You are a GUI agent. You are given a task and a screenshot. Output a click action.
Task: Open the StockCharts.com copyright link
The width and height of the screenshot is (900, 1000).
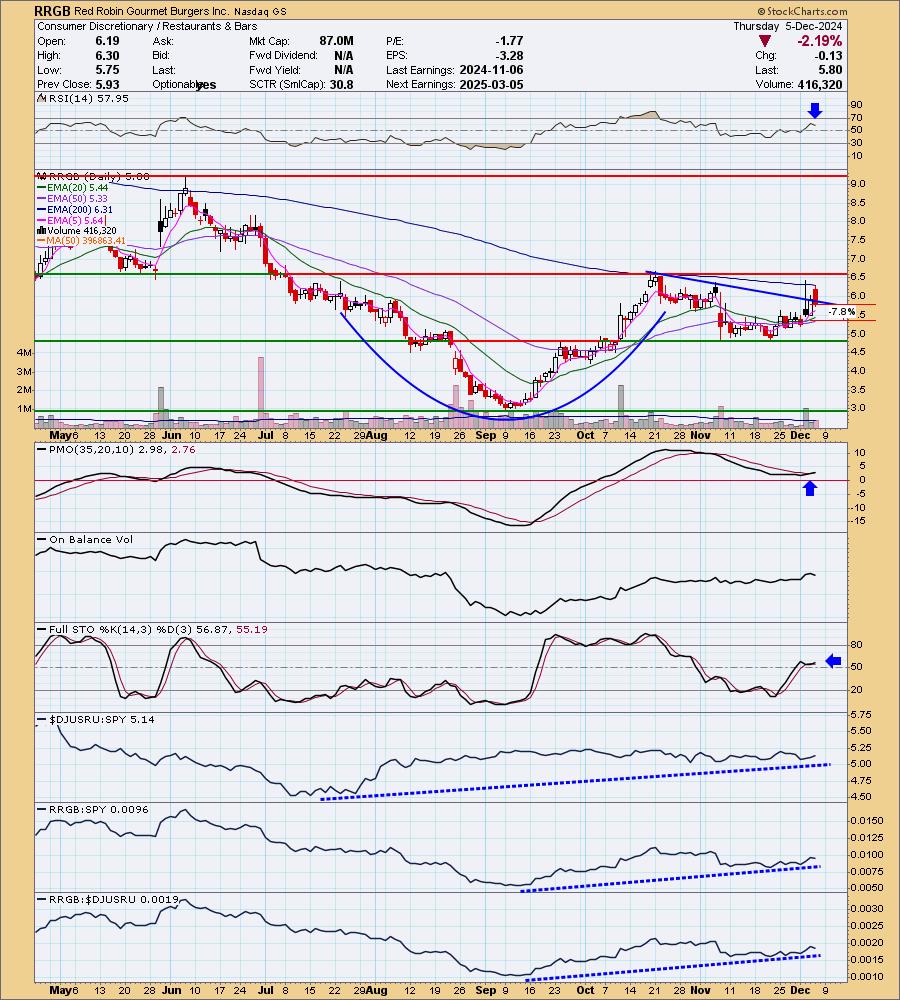[802, 11]
